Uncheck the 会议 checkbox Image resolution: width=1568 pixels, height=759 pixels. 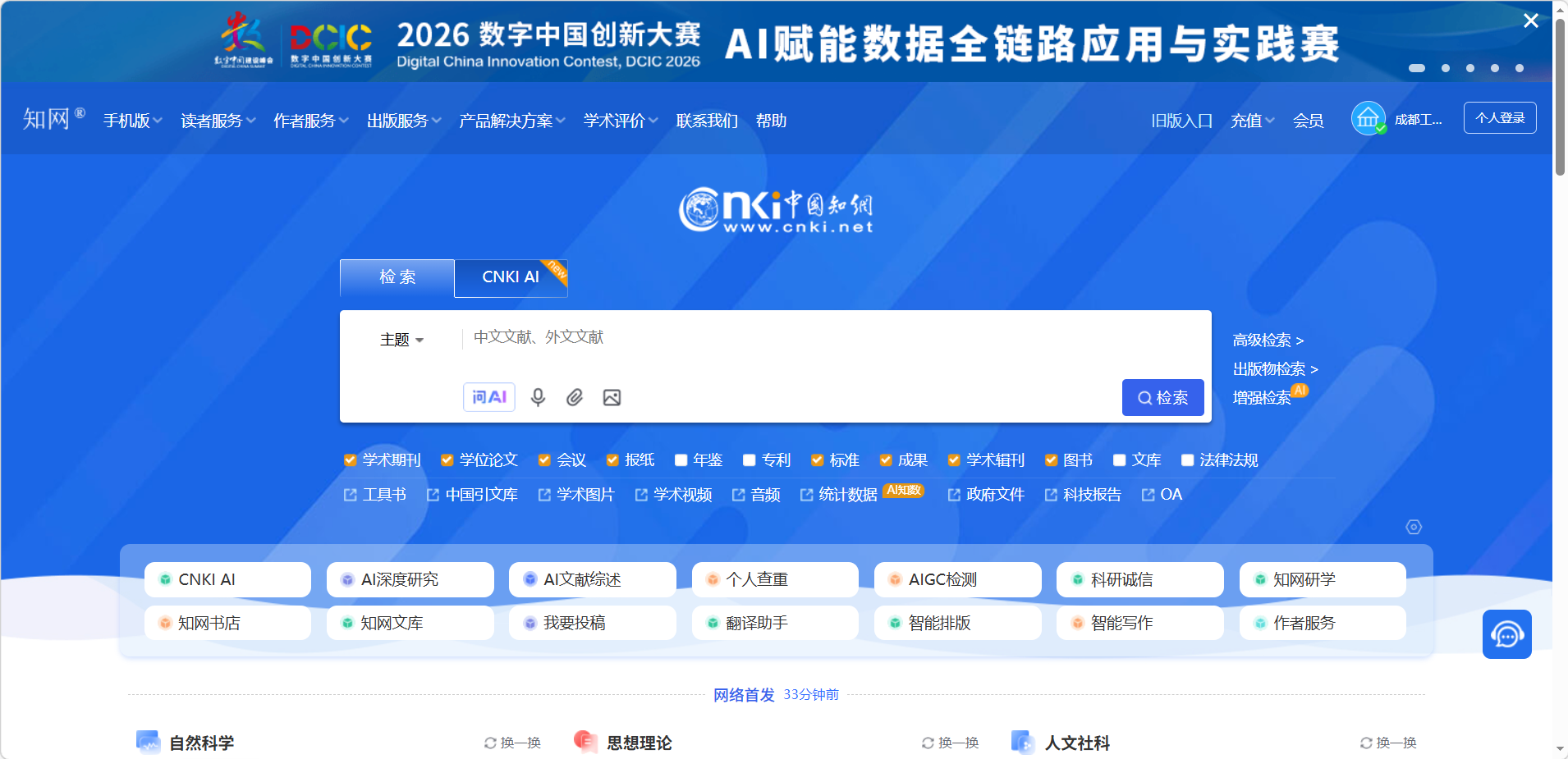pyautogui.click(x=543, y=460)
